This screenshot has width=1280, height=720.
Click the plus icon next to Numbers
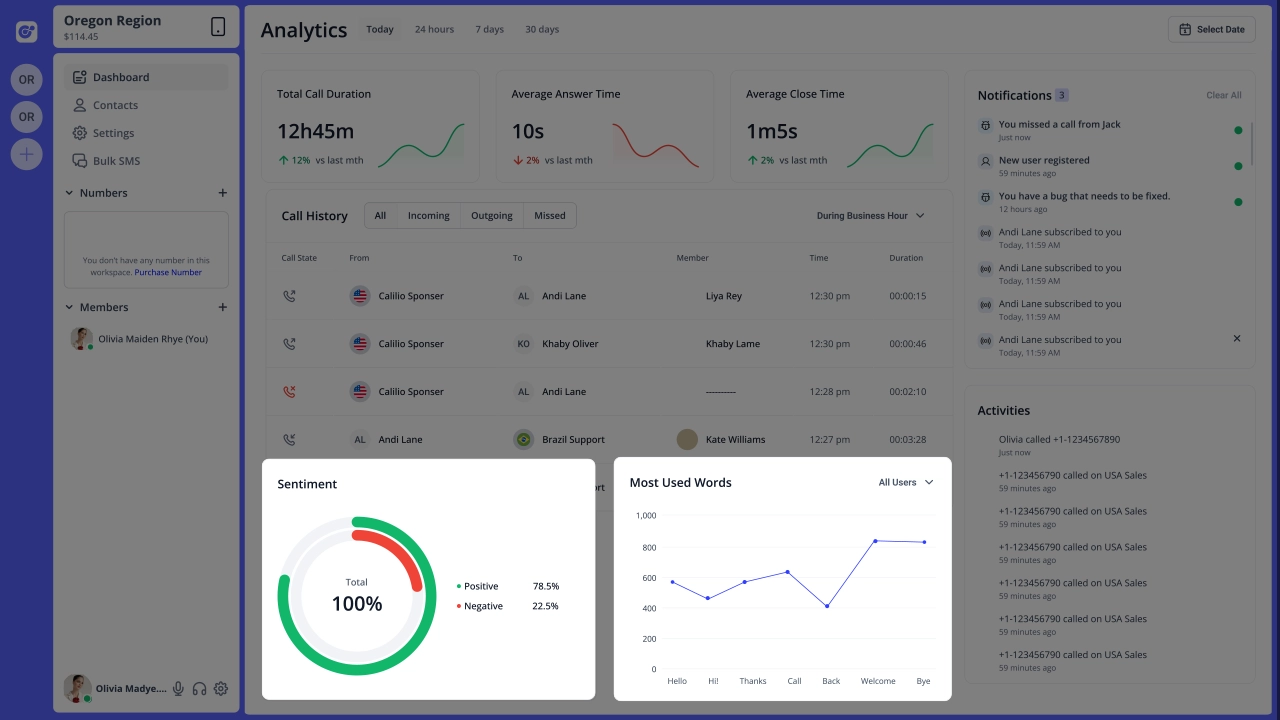222,193
